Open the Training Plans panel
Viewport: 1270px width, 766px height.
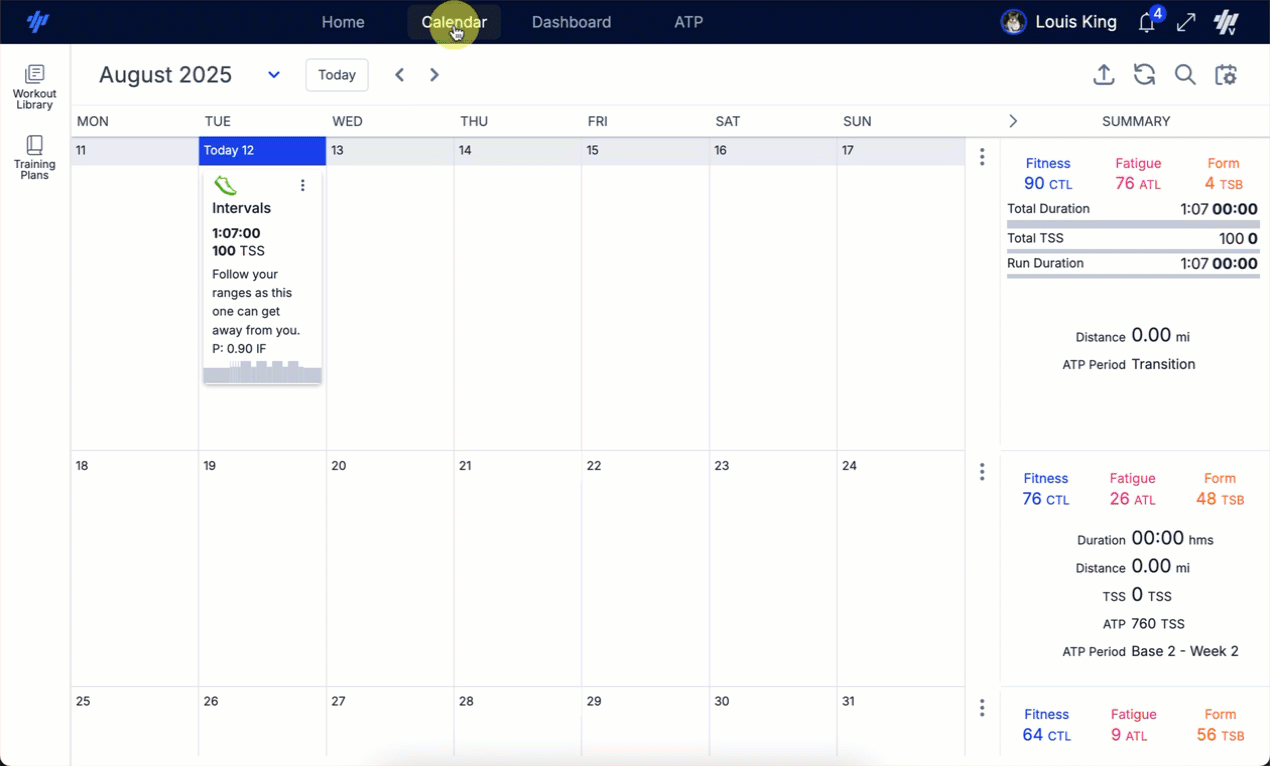click(x=34, y=157)
